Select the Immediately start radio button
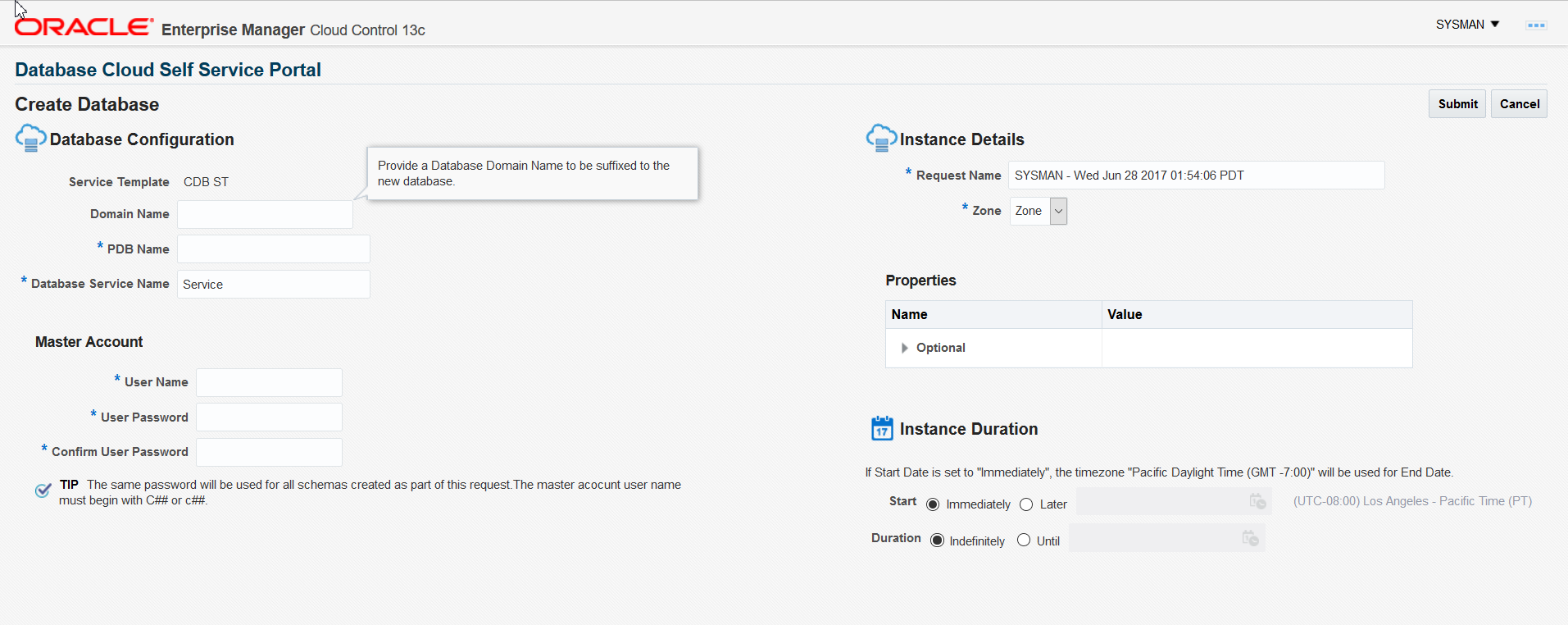The width and height of the screenshot is (1568, 625). [933, 504]
